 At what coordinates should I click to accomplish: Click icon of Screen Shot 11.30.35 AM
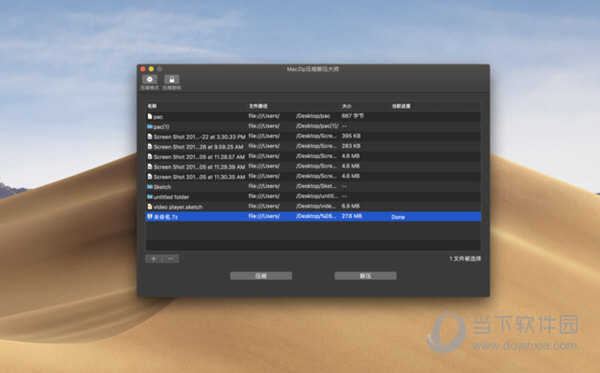(x=150, y=176)
